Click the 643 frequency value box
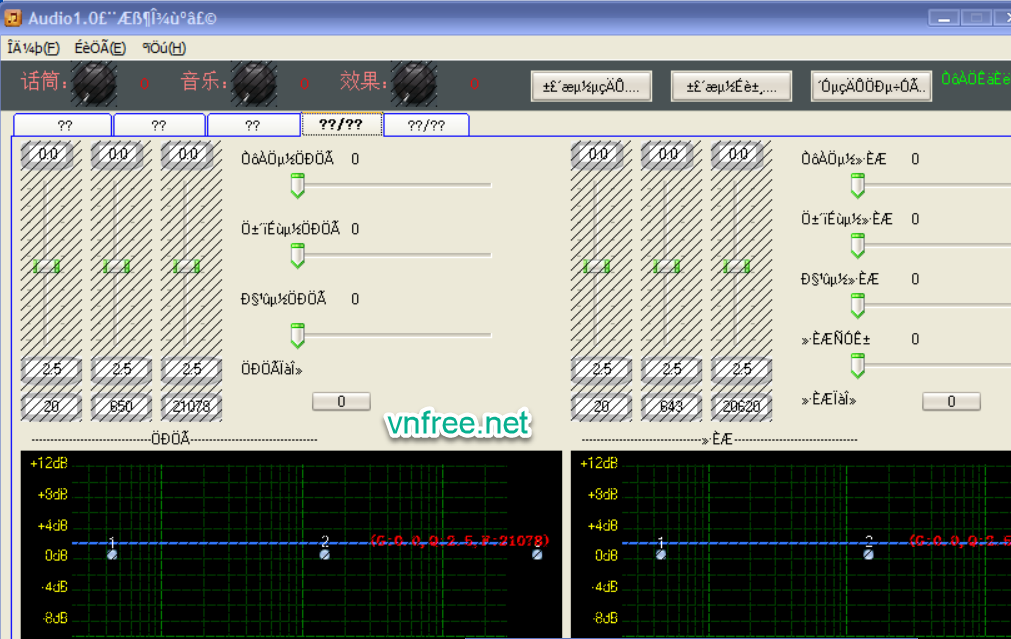The height and width of the screenshot is (639, 1011). tap(671, 407)
